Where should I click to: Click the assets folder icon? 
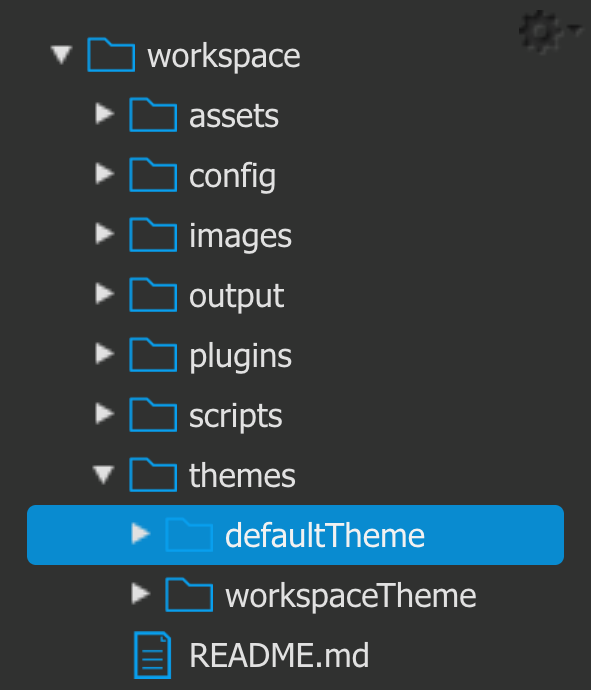[153, 114]
